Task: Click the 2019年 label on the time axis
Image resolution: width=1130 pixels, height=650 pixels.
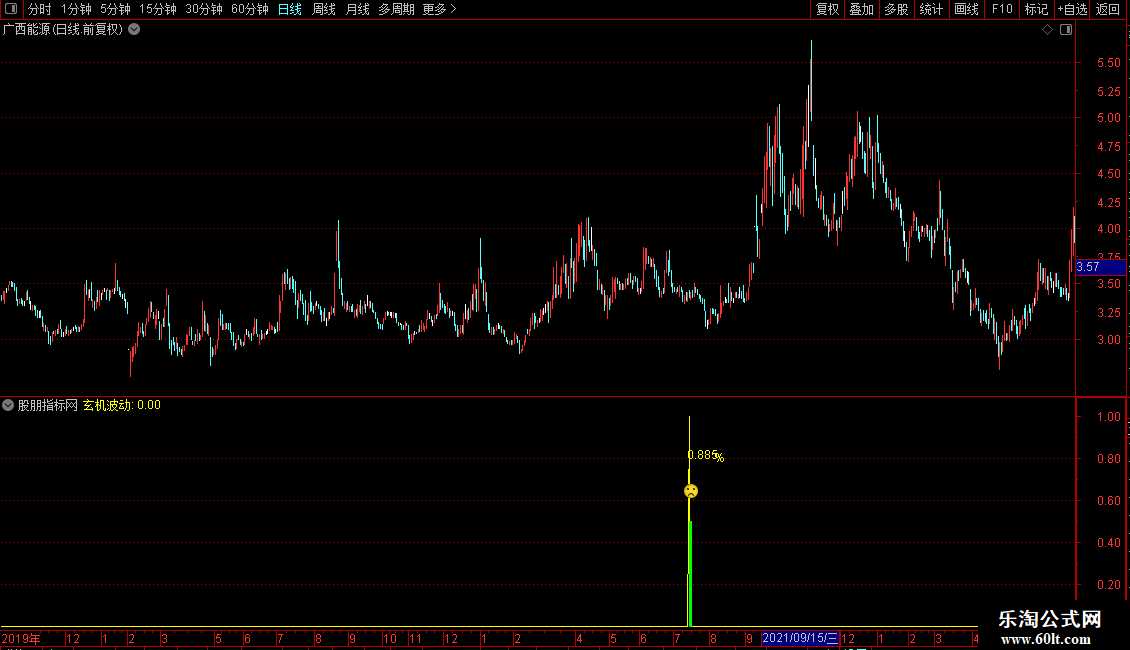Action: [21, 638]
